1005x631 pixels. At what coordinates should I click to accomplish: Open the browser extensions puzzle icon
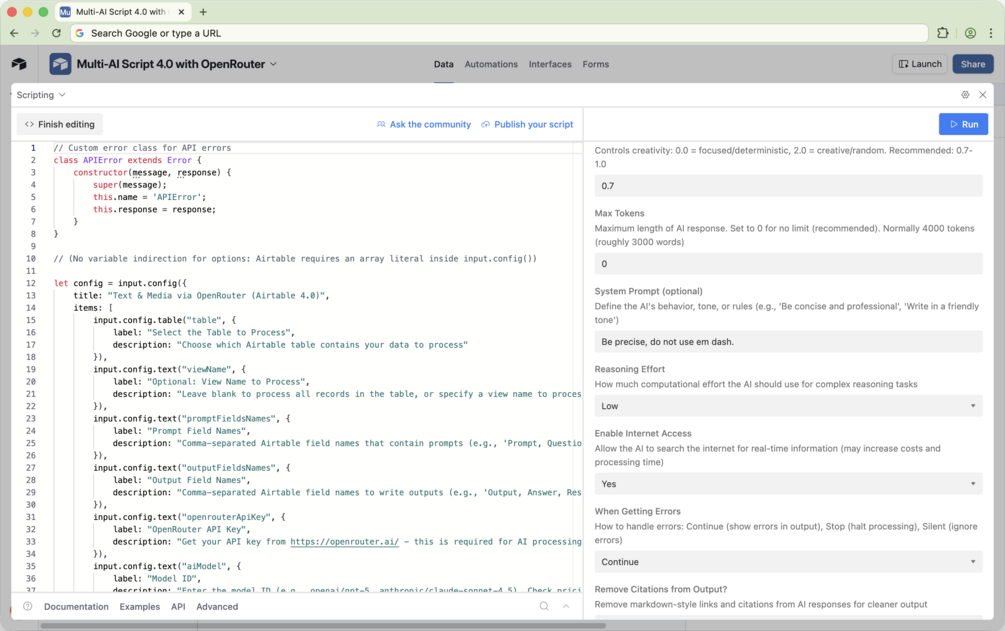click(943, 33)
